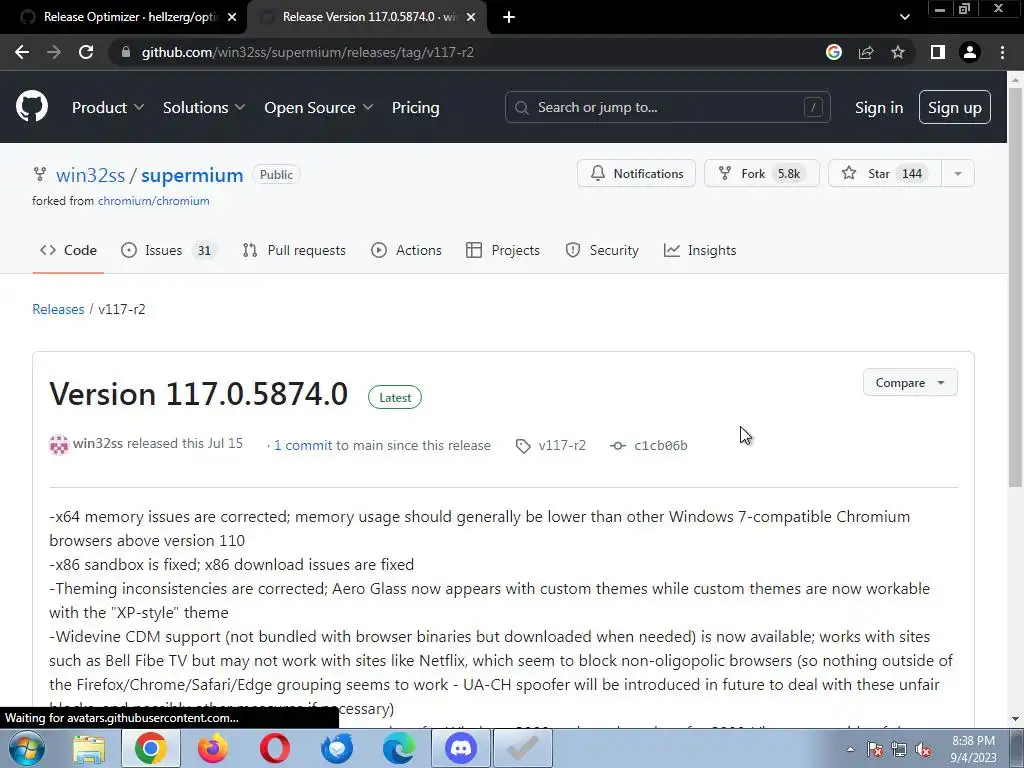Open the Actions tab
Image resolution: width=1024 pixels, height=768 pixels.
pyautogui.click(x=406, y=250)
